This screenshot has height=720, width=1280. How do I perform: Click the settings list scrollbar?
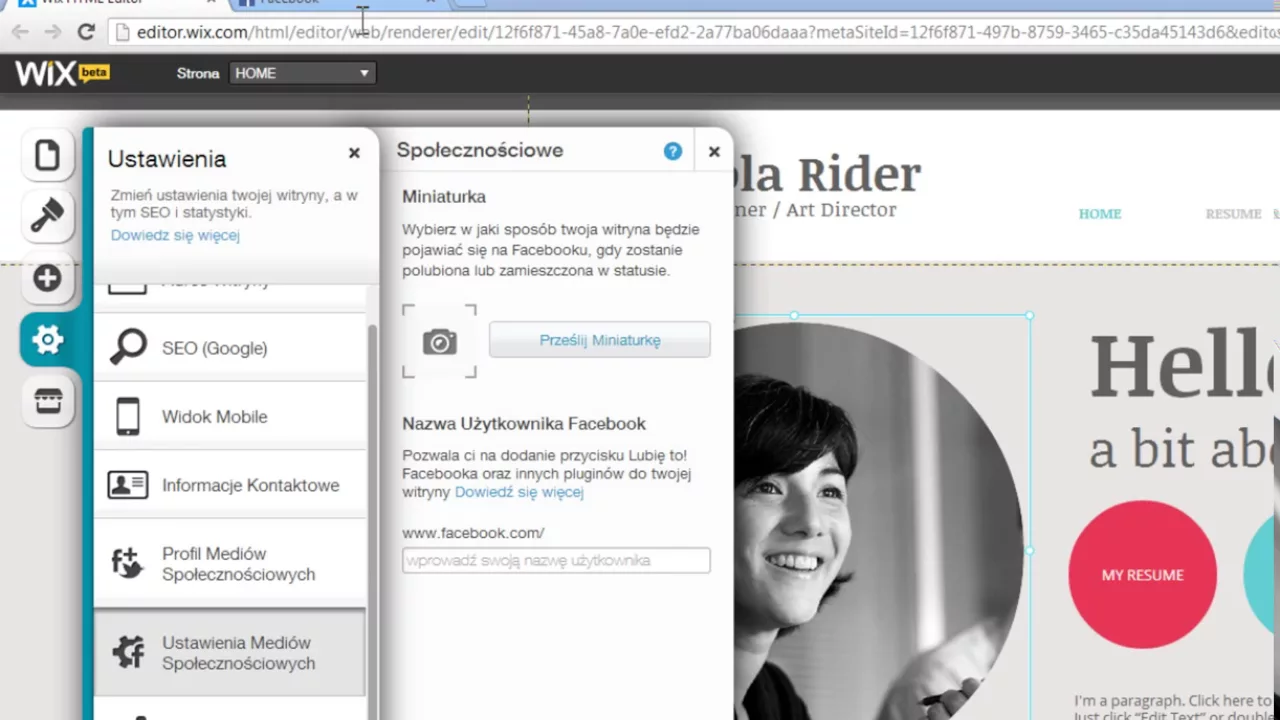pos(374,520)
